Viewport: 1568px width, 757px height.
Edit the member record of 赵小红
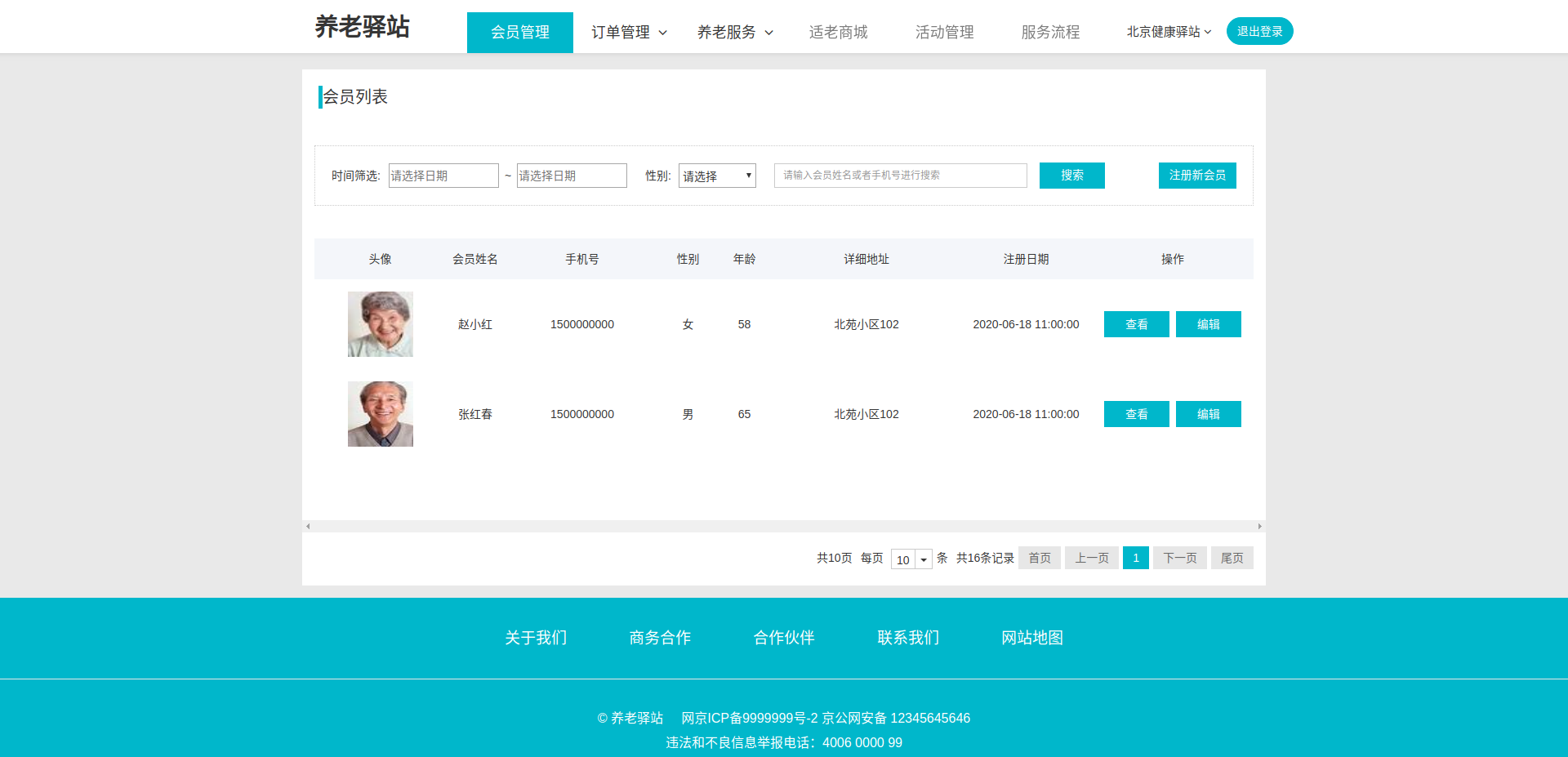point(1208,324)
